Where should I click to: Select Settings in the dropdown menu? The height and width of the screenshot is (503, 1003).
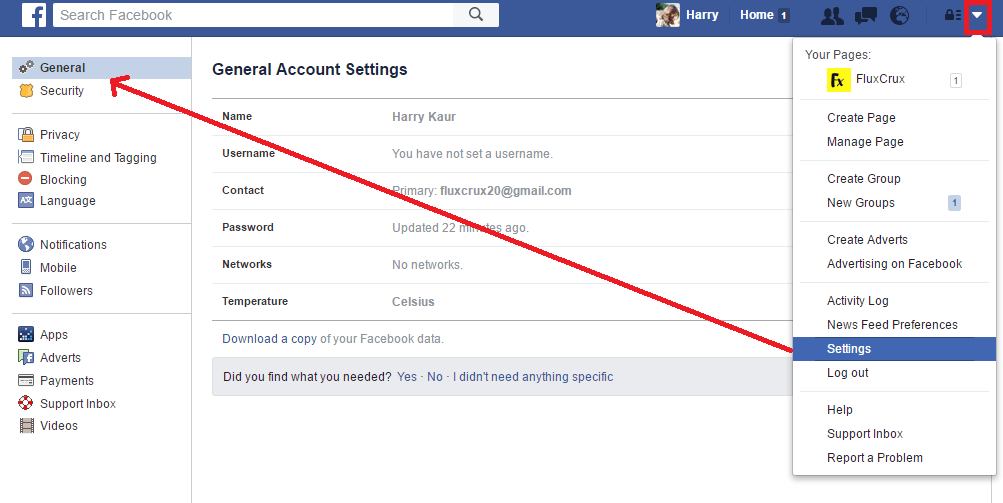click(849, 349)
